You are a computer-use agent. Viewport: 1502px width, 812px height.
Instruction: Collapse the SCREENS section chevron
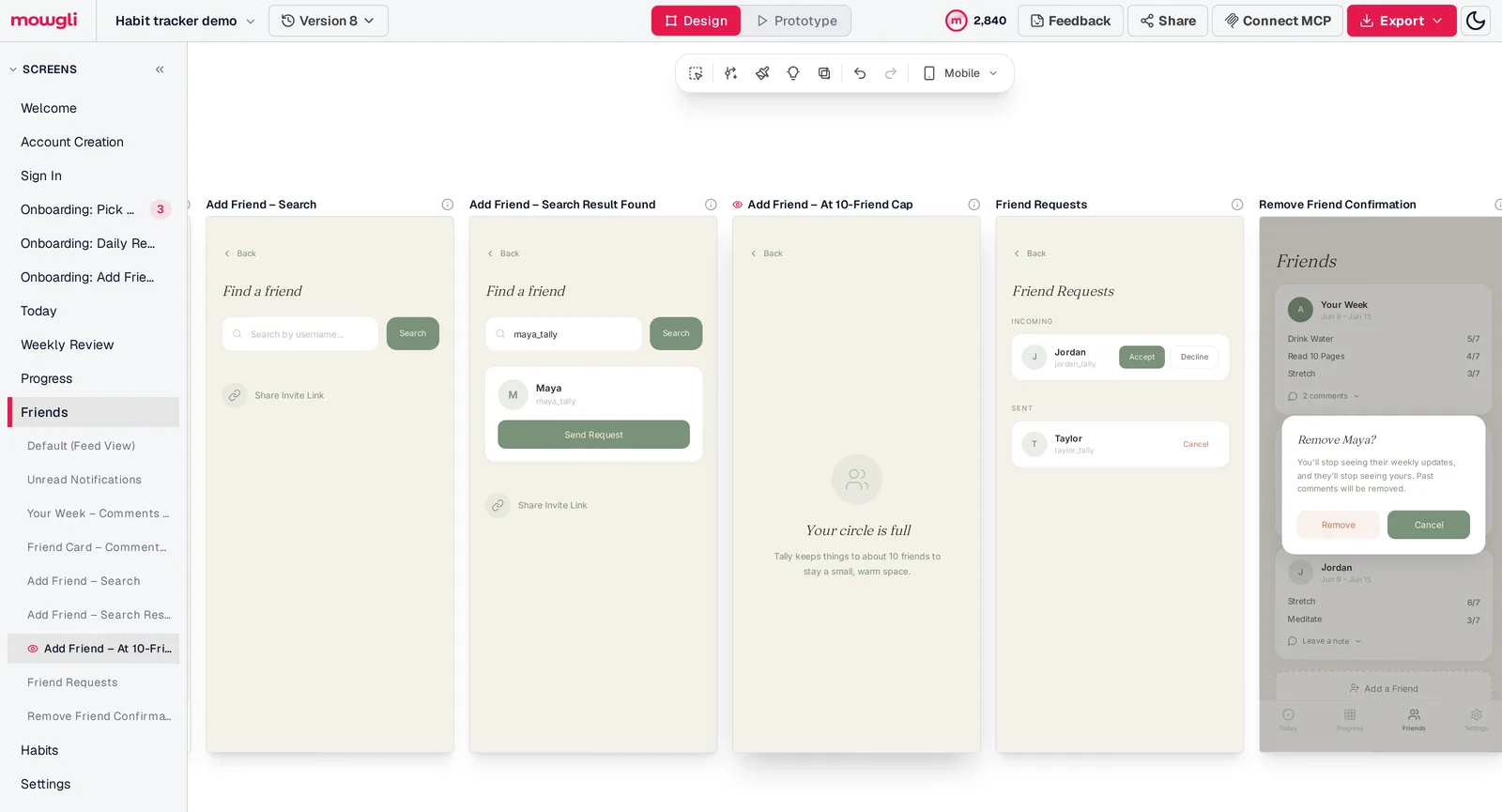point(13,69)
